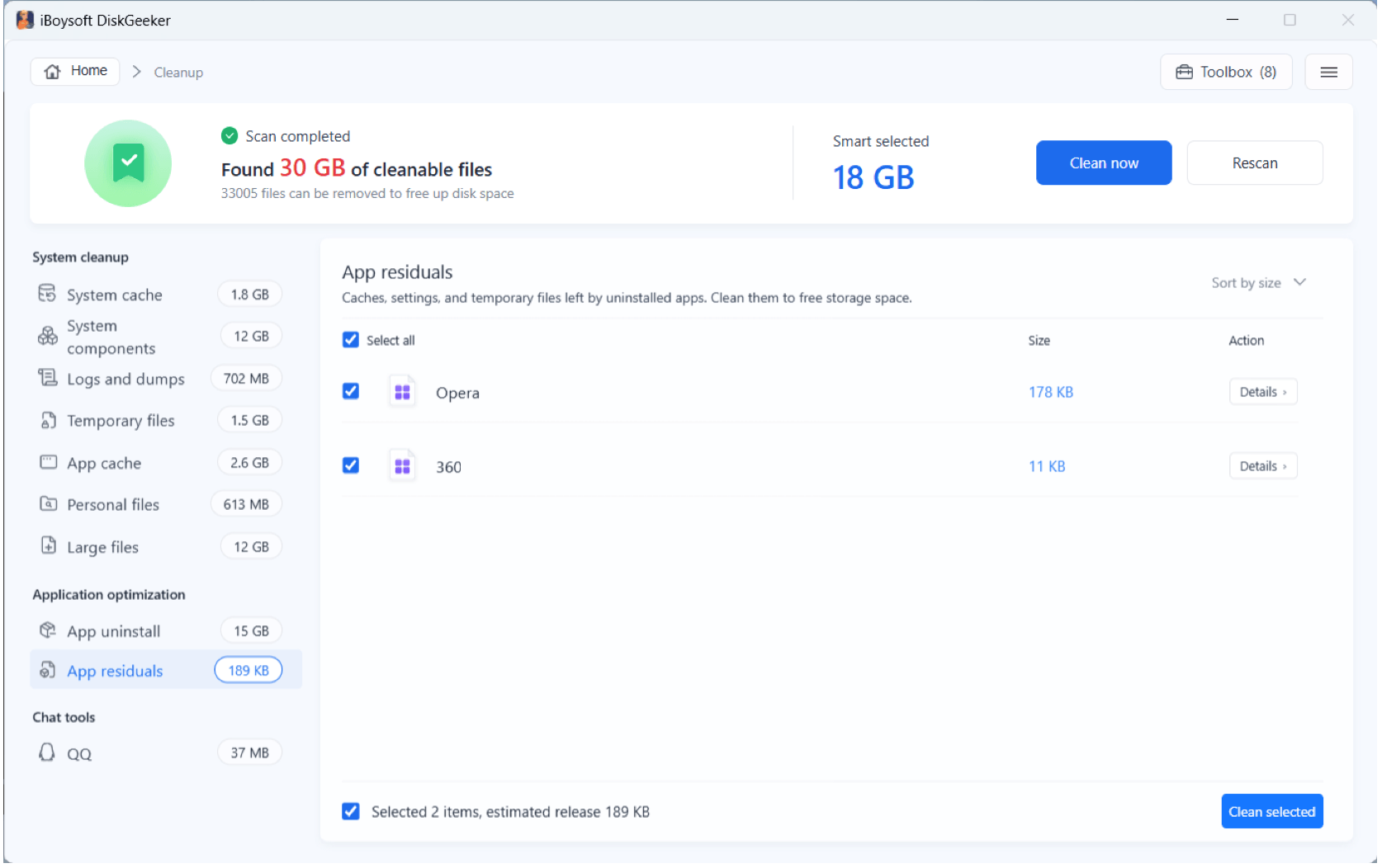
Task: Click the App residuals icon
Action: click(48, 671)
